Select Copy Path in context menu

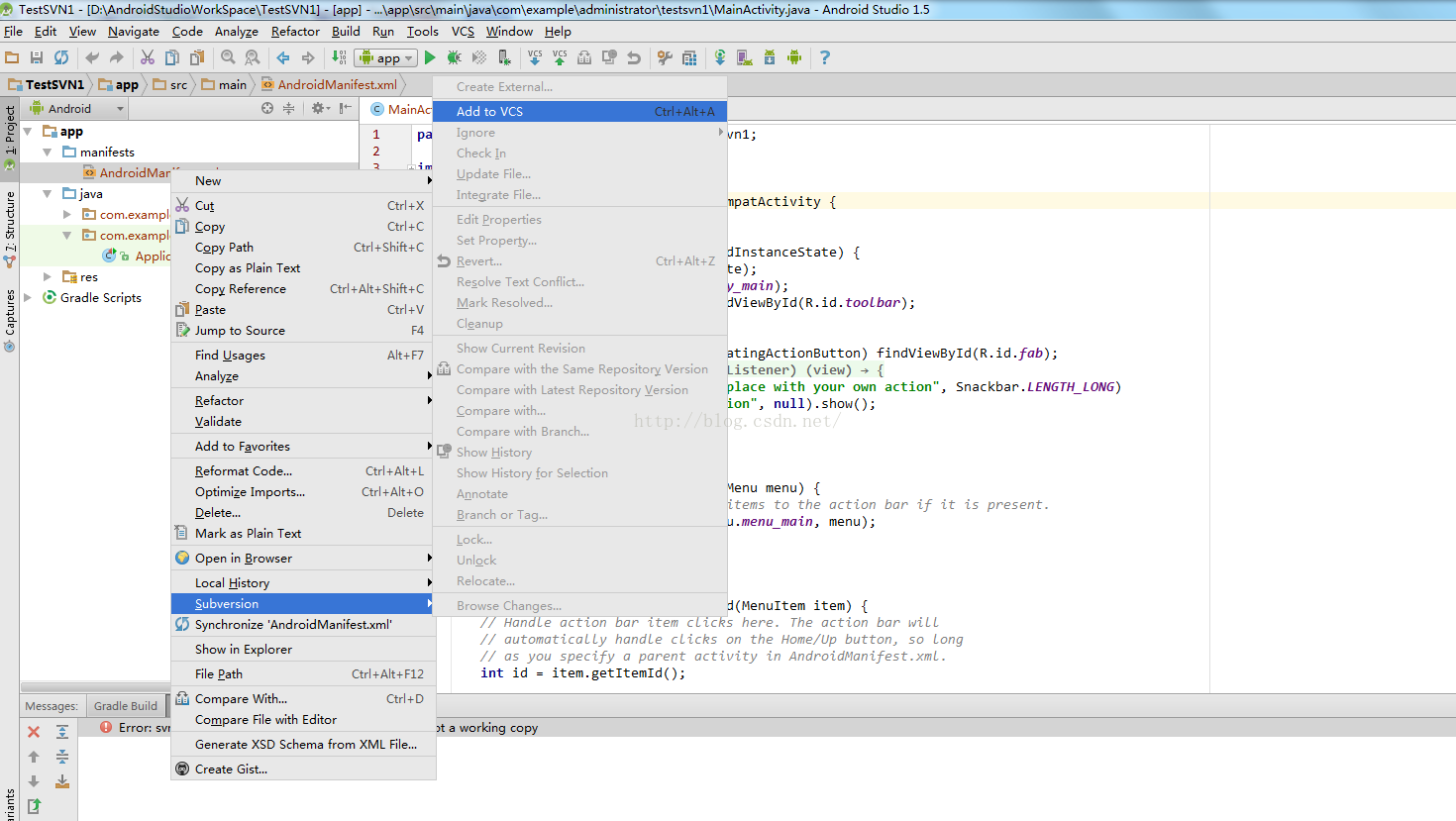coord(303,247)
